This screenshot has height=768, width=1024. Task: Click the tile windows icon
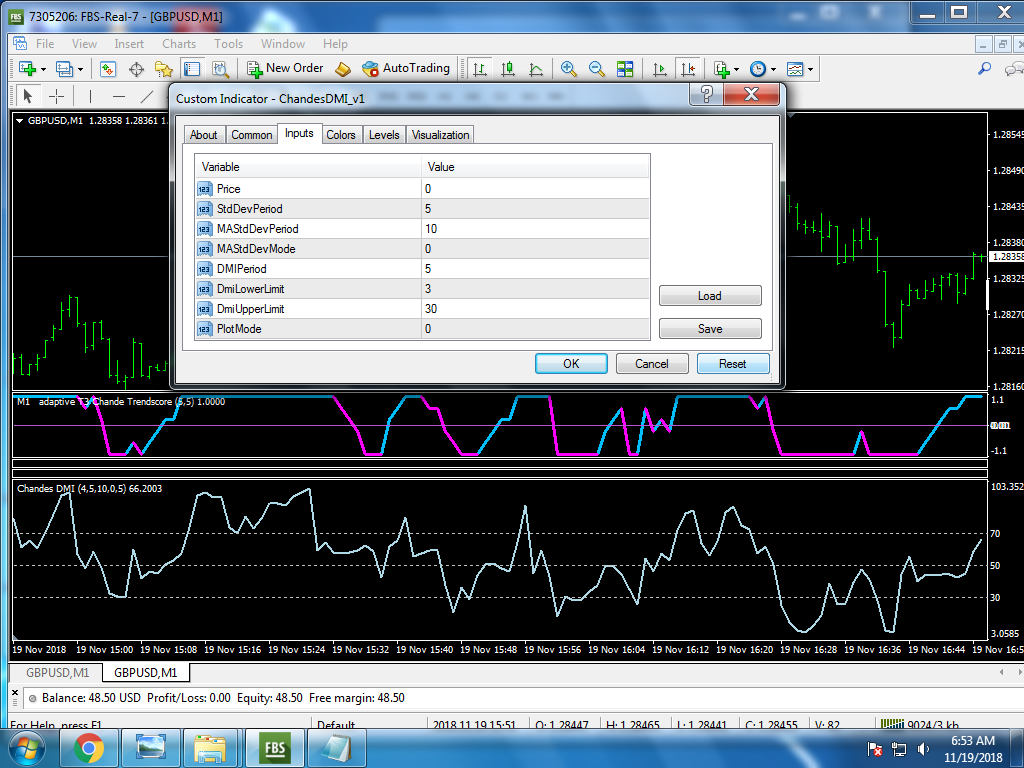click(625, 69)
